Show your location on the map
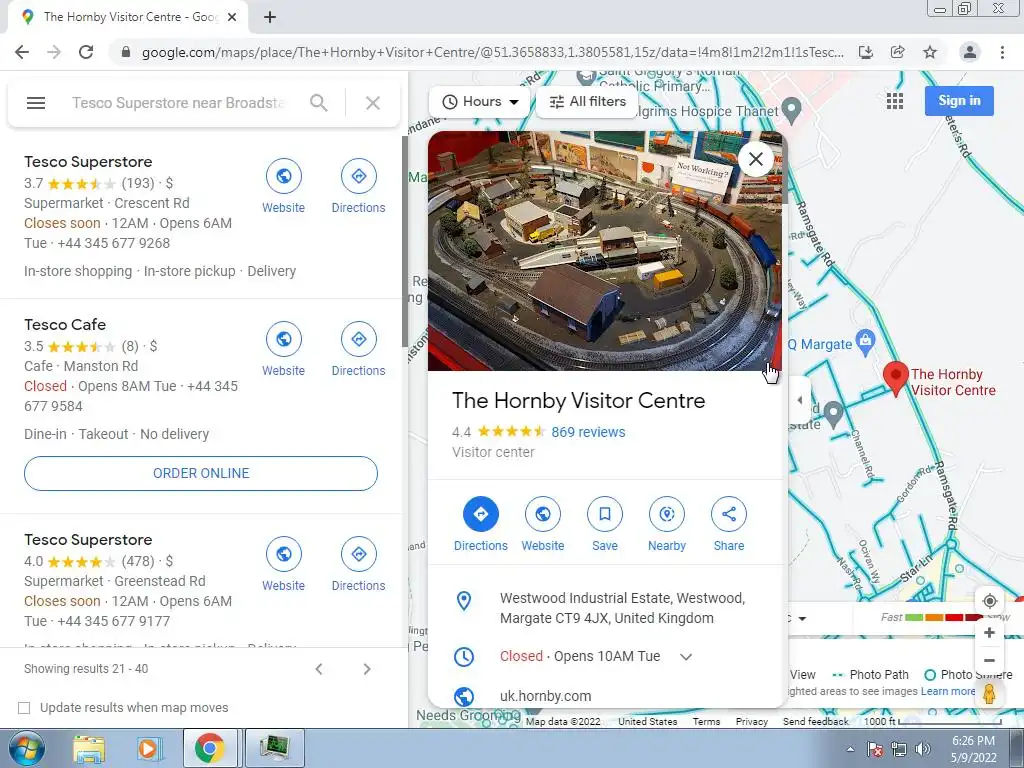 989,601
